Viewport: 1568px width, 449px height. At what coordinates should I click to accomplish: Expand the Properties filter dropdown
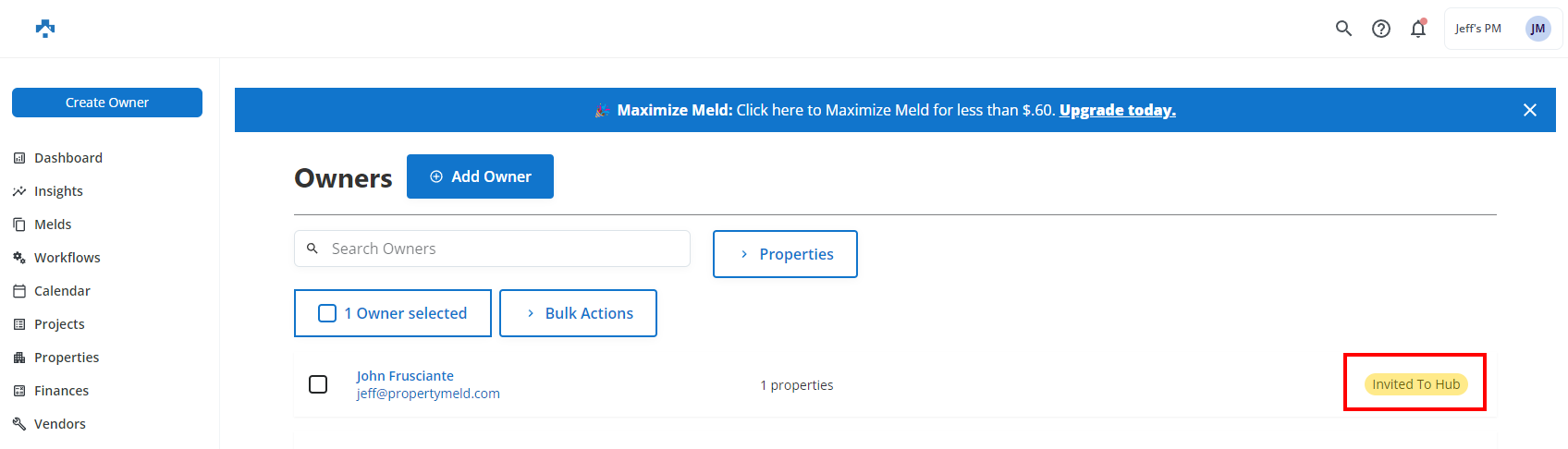[785, 254]
